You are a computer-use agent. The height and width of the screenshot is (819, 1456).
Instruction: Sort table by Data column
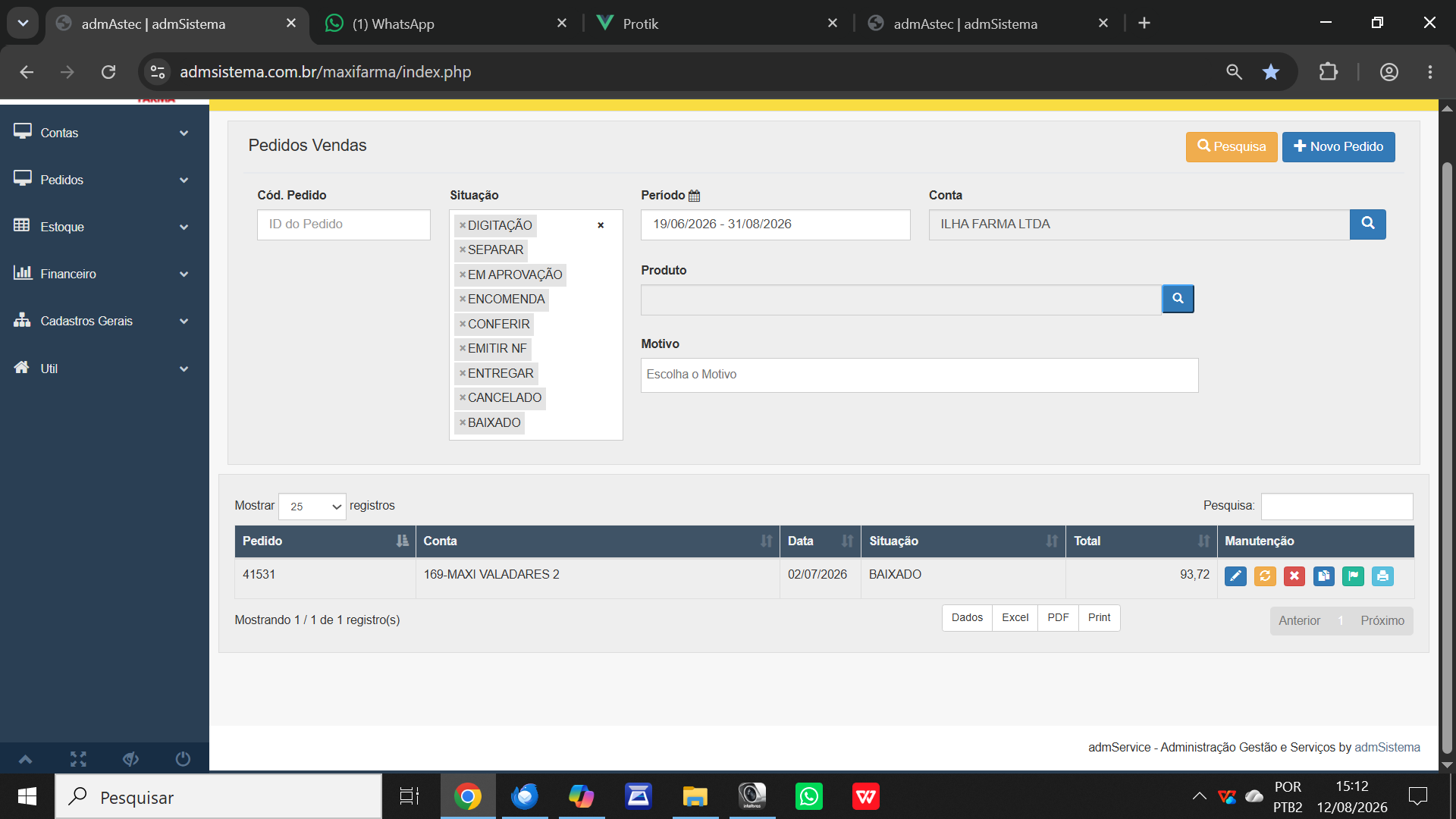[821, 541]
